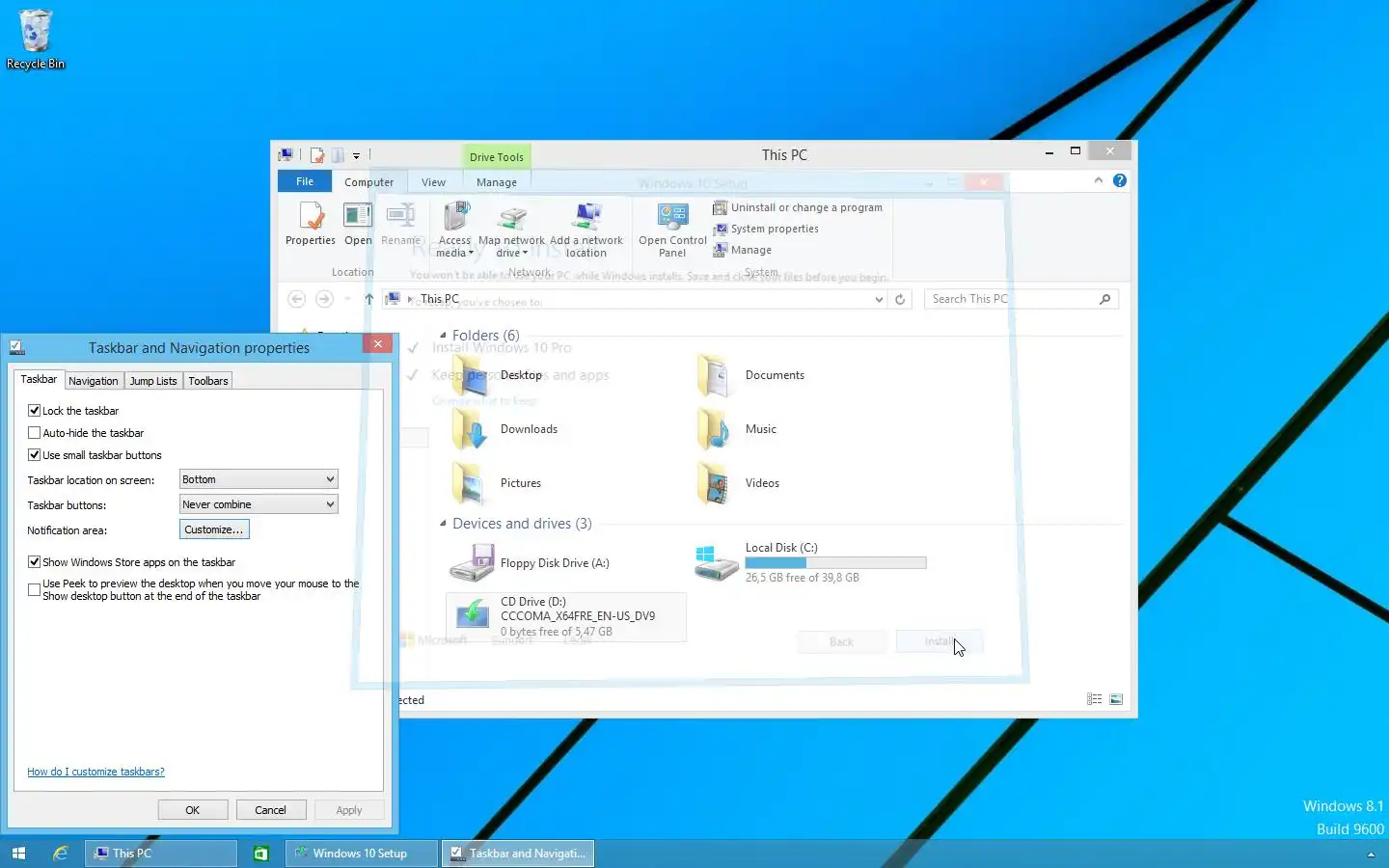Select the CD Drive (D:) icon
Viewport: 1389px width, 868px height.
[x=472, y=616]
